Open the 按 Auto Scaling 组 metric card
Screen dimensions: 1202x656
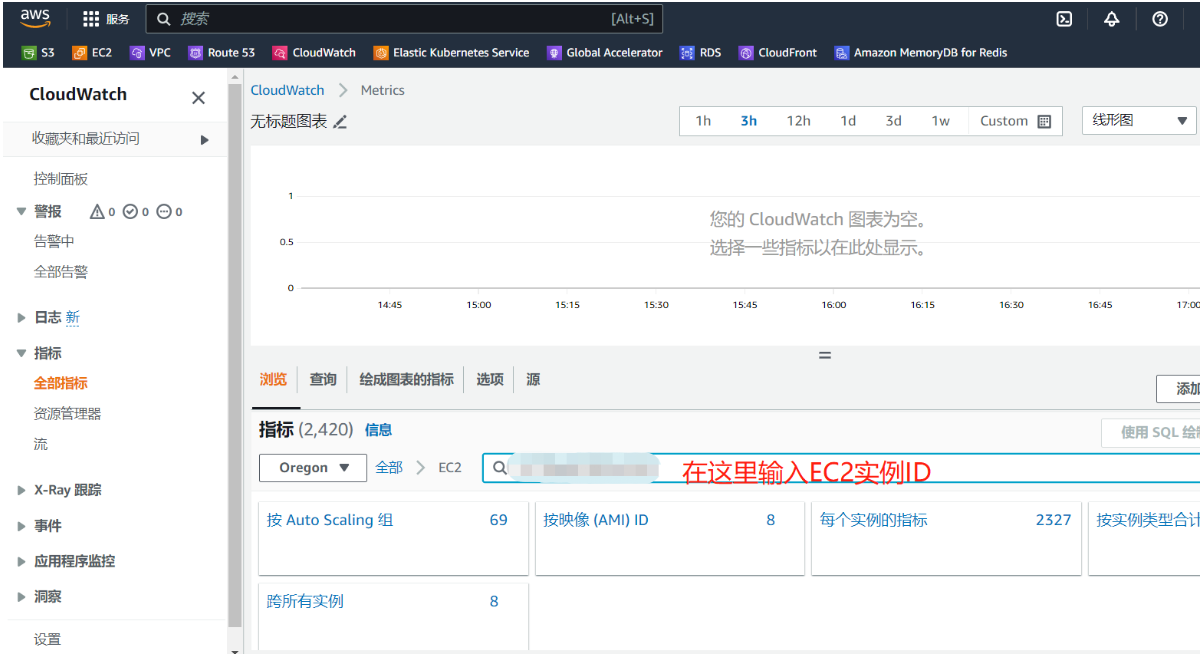(x=393, y=539)
